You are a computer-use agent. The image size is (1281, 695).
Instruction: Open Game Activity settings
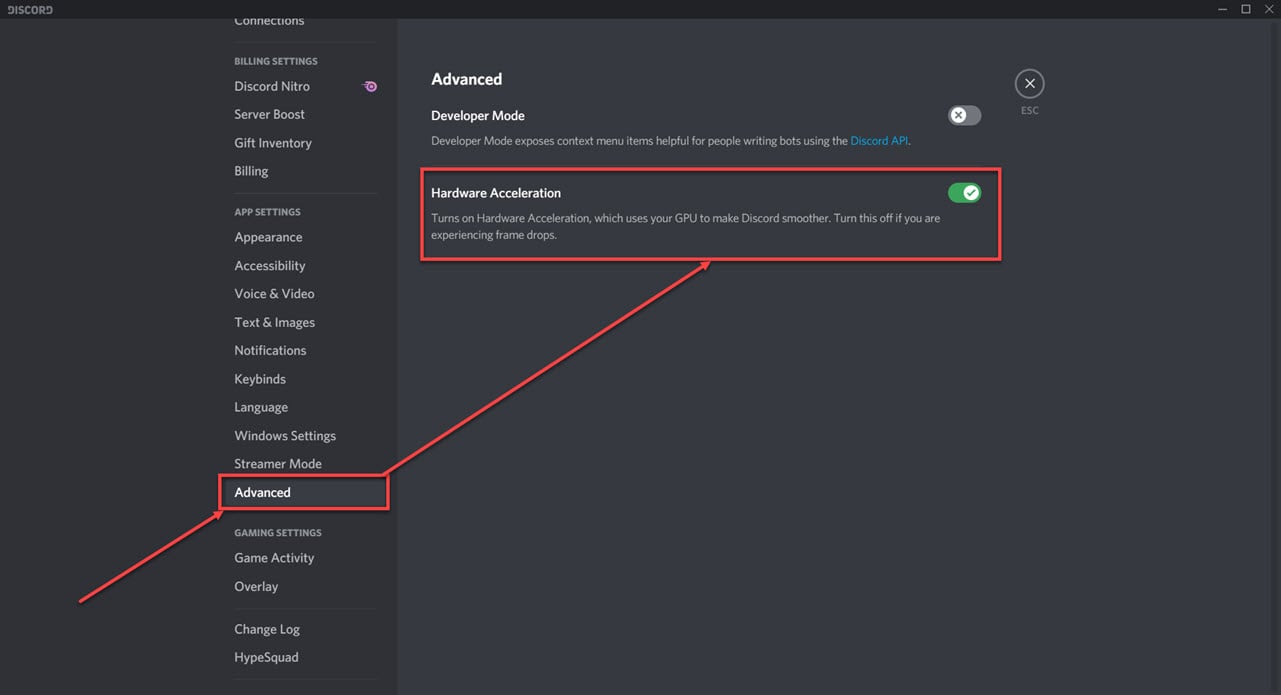pos(274,558)
